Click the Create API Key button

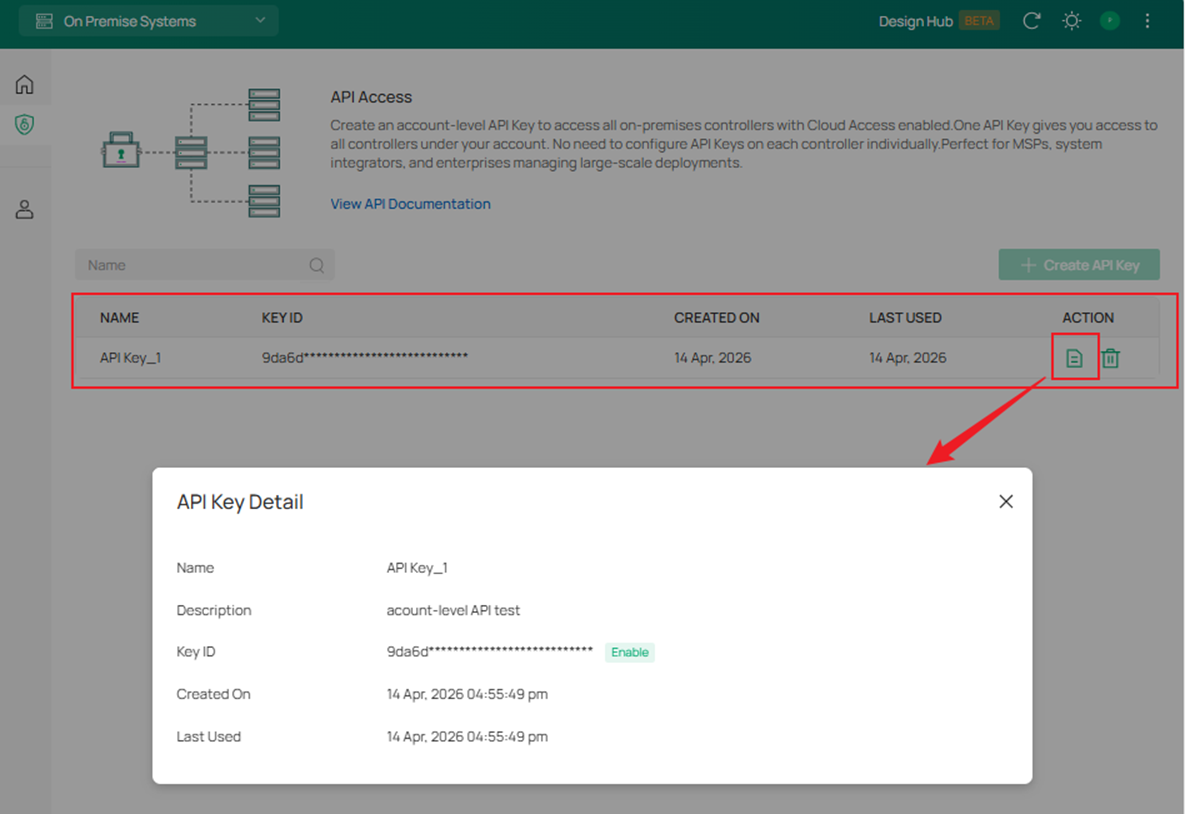pyautogui.click(x=1079, y=265)
